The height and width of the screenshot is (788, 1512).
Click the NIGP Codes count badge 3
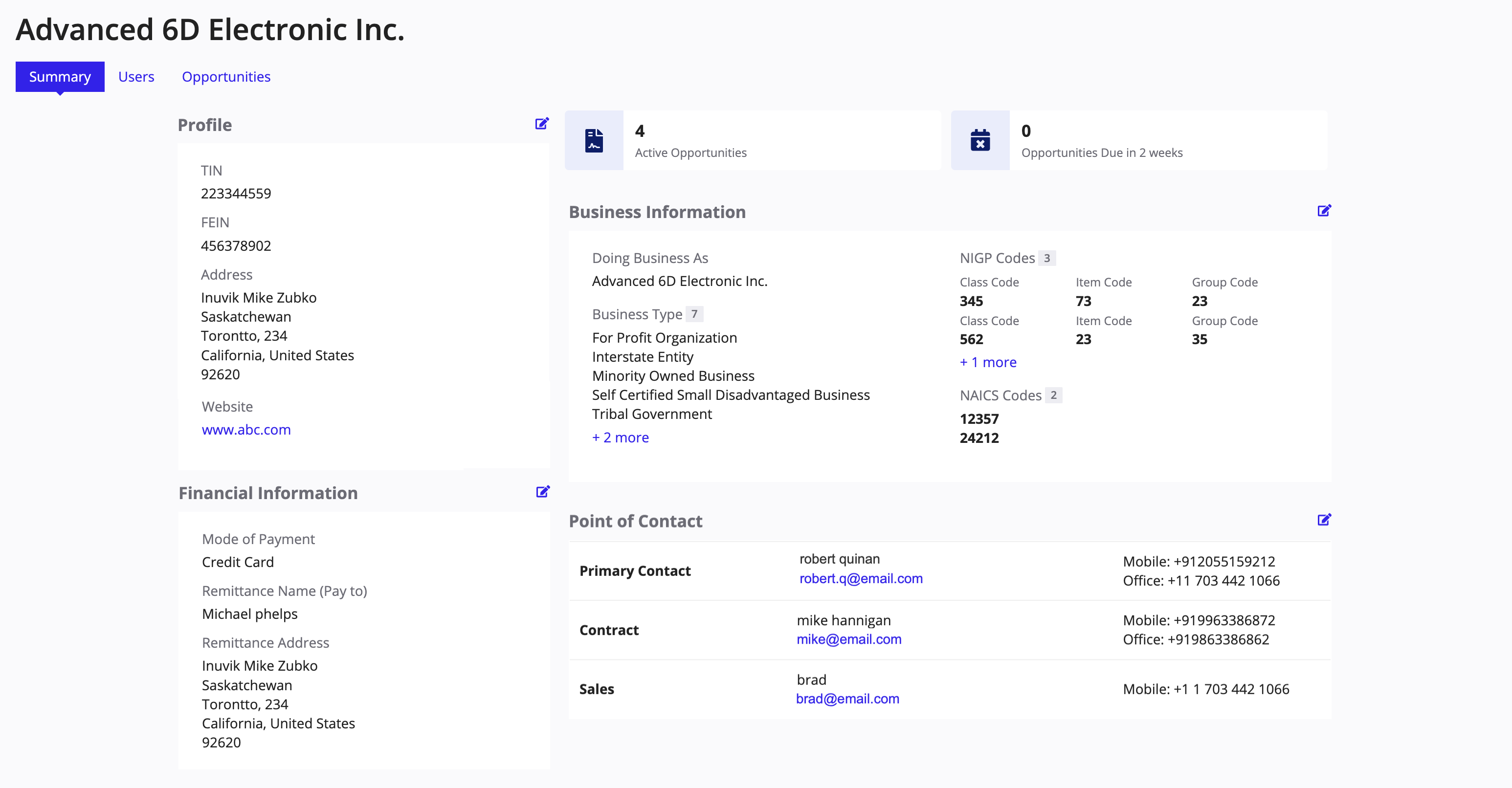tap(1046, 258)
